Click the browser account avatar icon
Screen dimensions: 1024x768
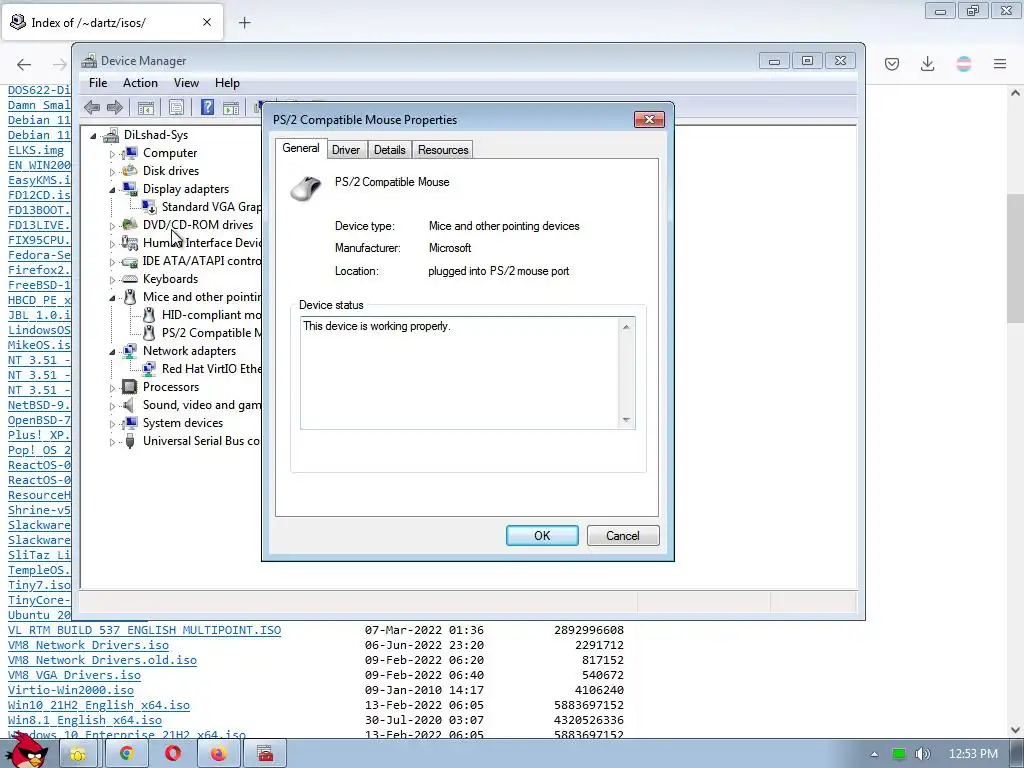pos(963,64)
